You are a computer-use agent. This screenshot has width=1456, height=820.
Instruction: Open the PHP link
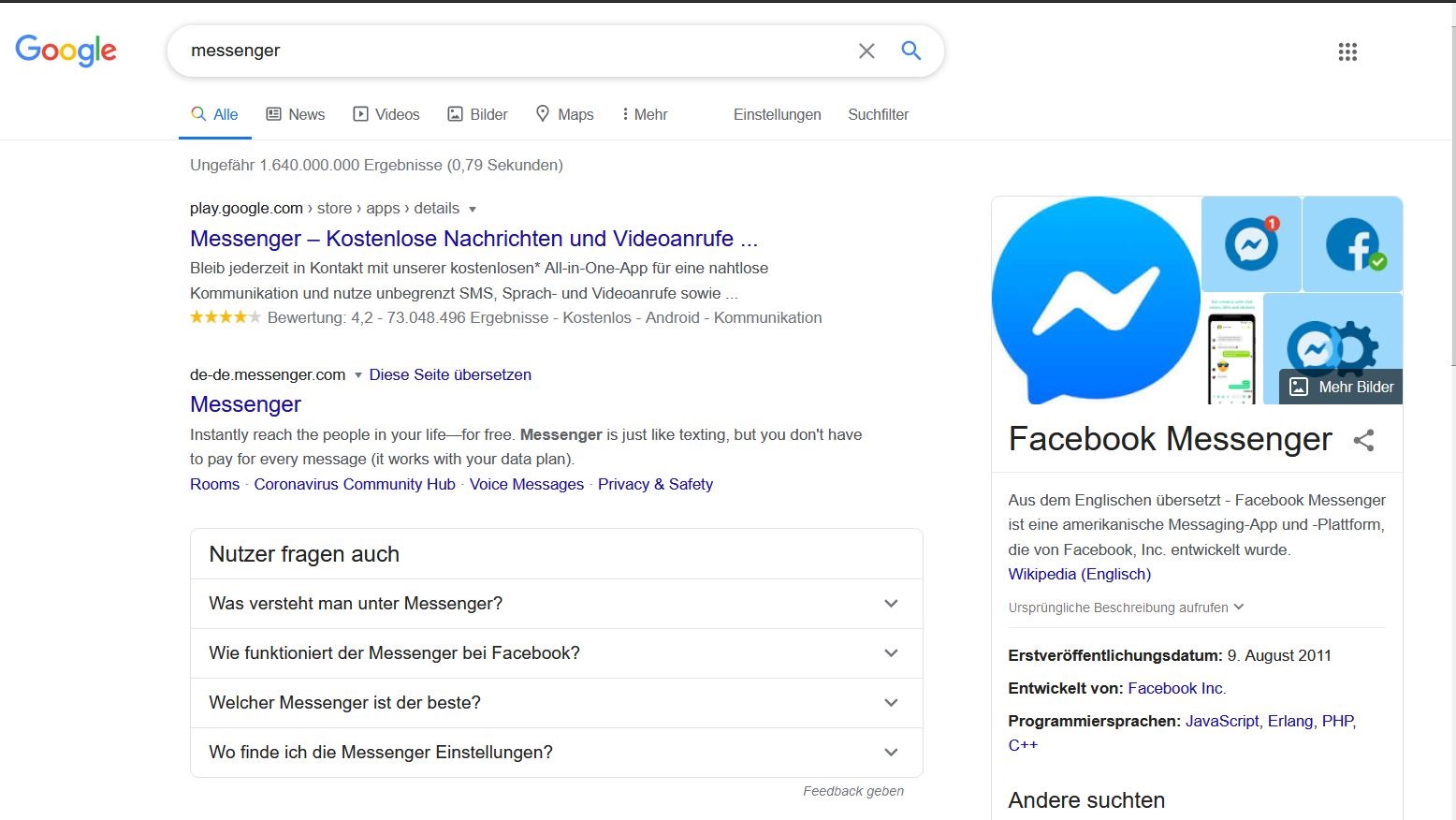pos(1337,721)
